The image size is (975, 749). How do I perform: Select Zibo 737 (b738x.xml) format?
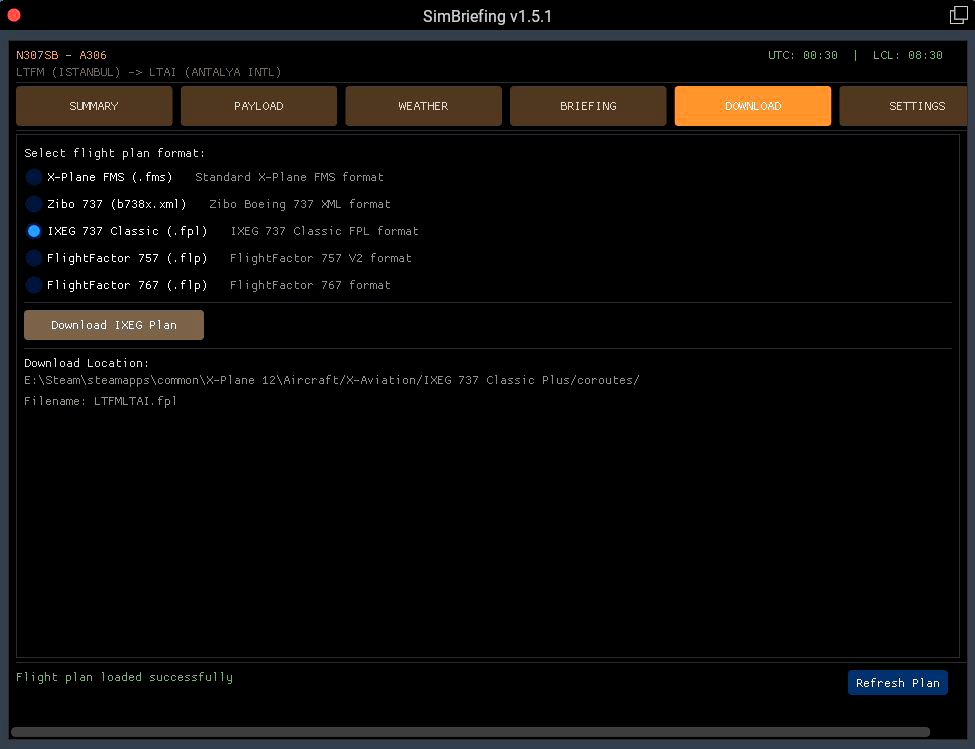pos(33,204)
